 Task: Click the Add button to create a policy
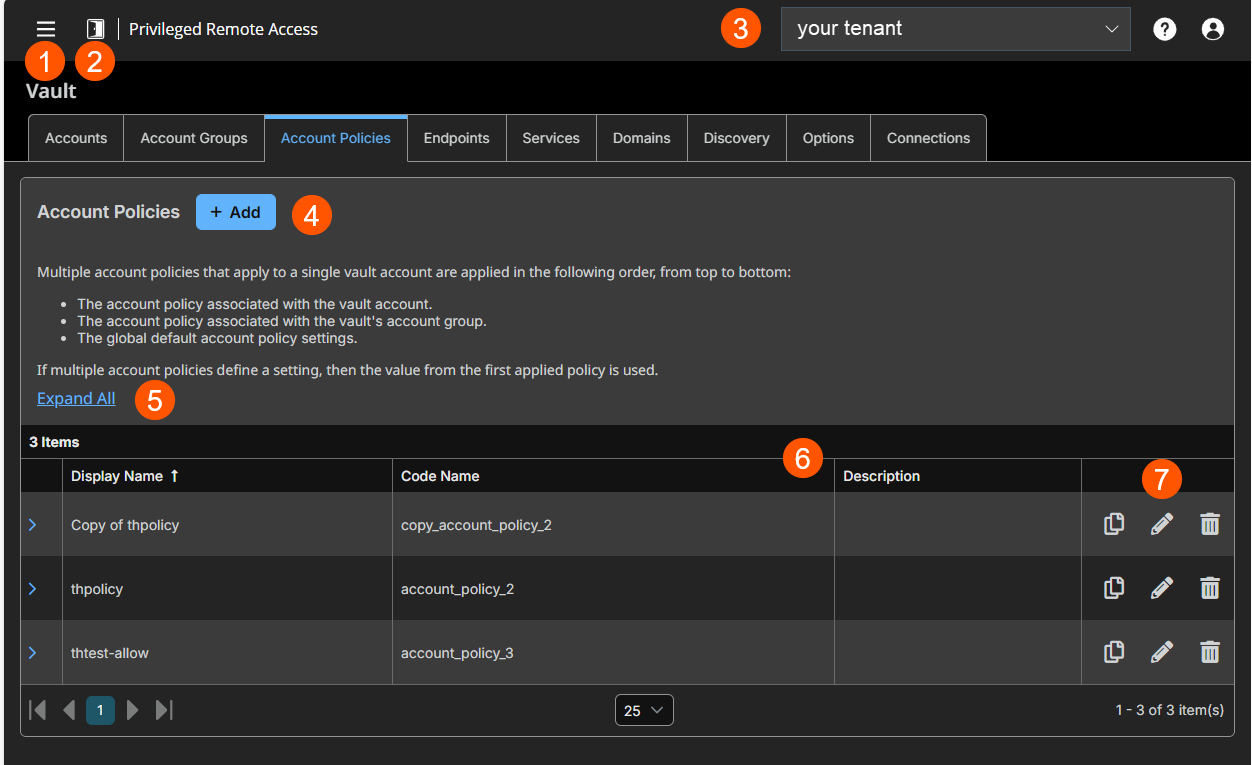coord(236,212)
